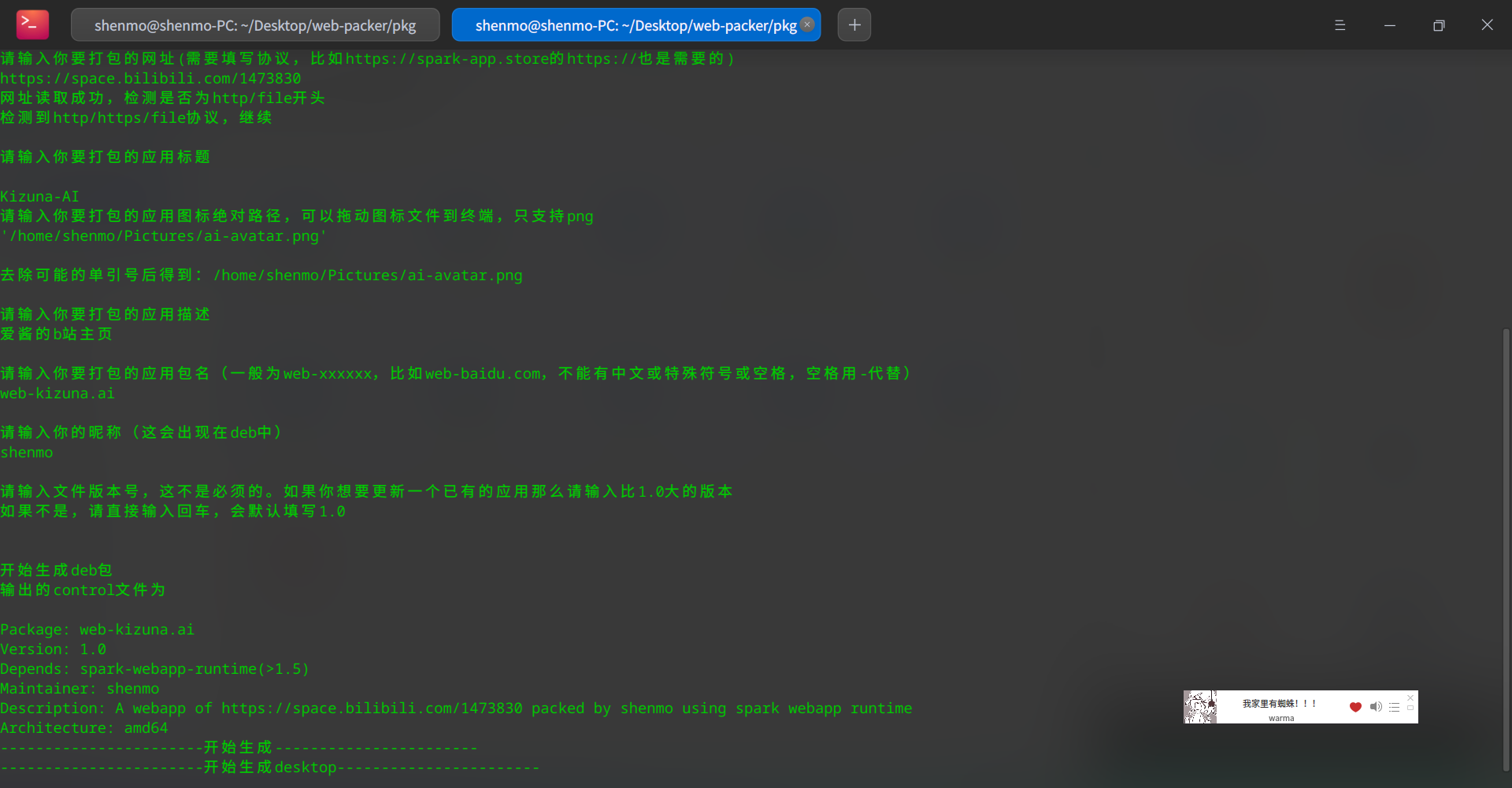Add a new terminal tab
This screenshot has width=1512, height=788.
click(x=854, y=25)
